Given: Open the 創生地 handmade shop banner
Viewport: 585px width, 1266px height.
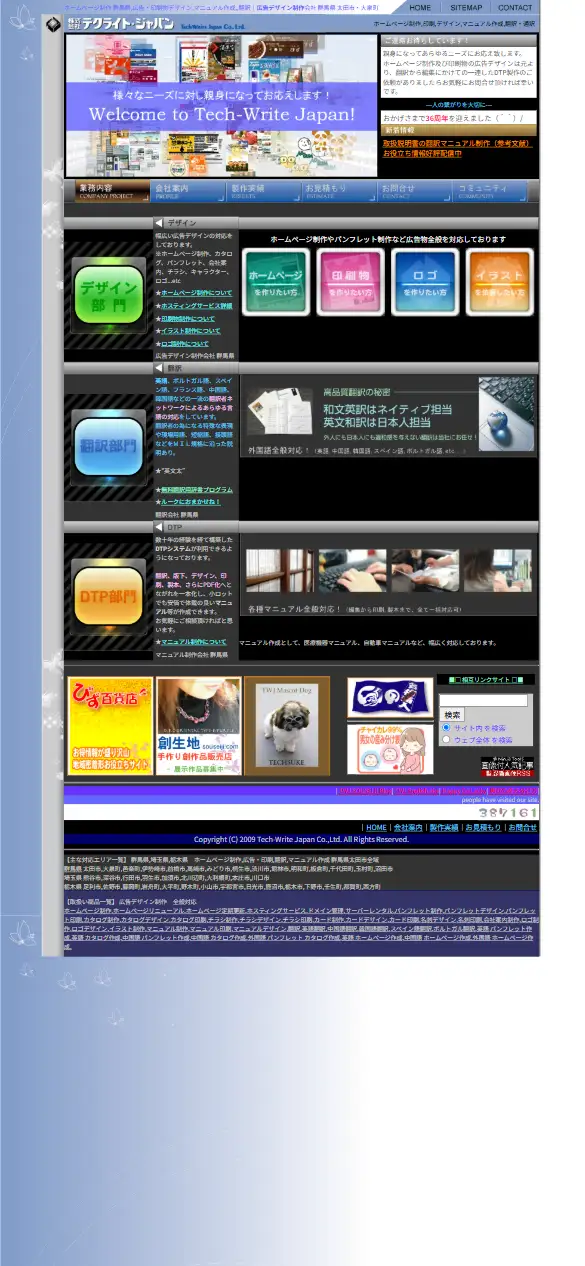Looking at the screenshot, I should 198,726.
